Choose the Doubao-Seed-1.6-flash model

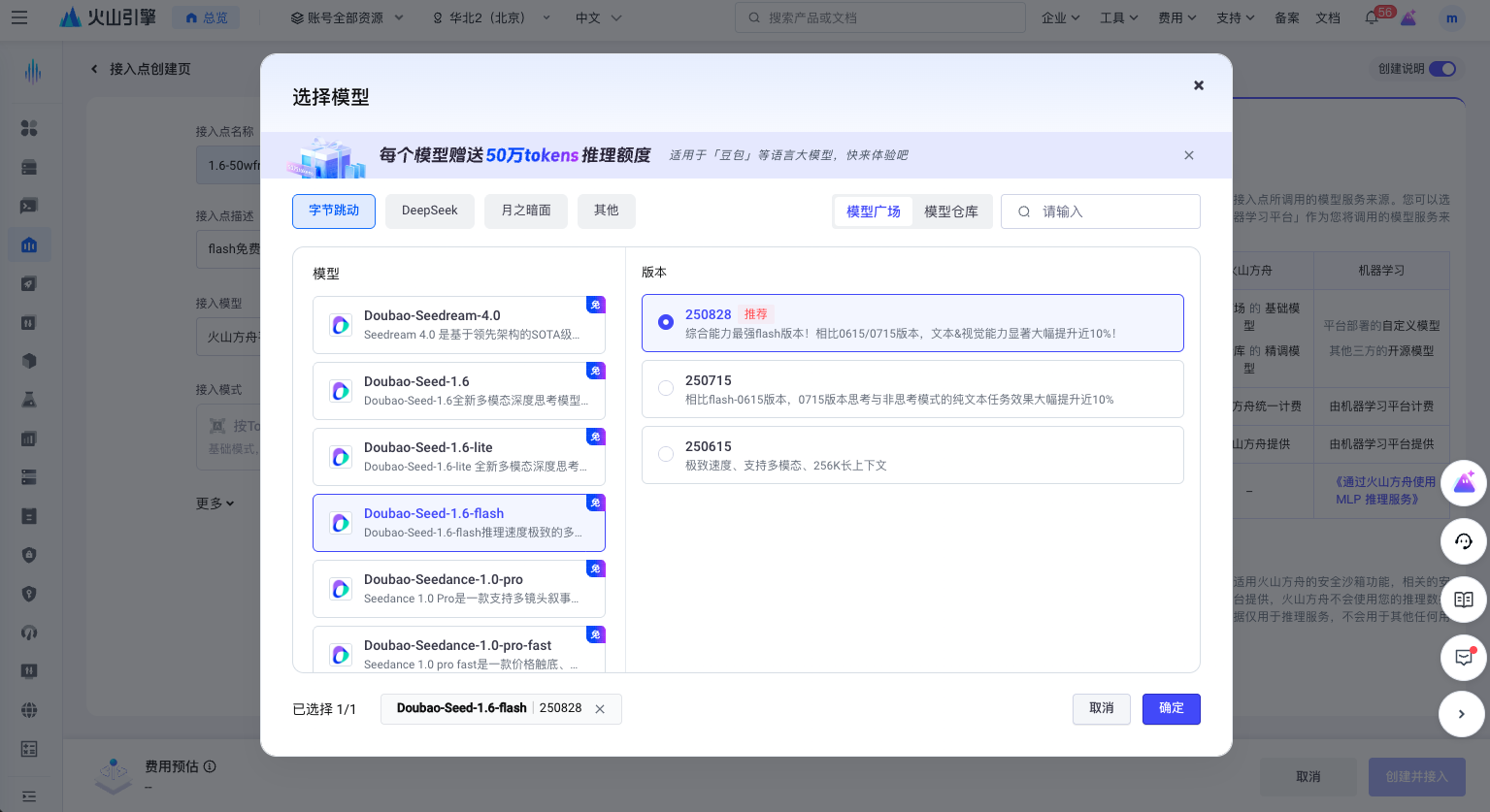pos(459,523)
